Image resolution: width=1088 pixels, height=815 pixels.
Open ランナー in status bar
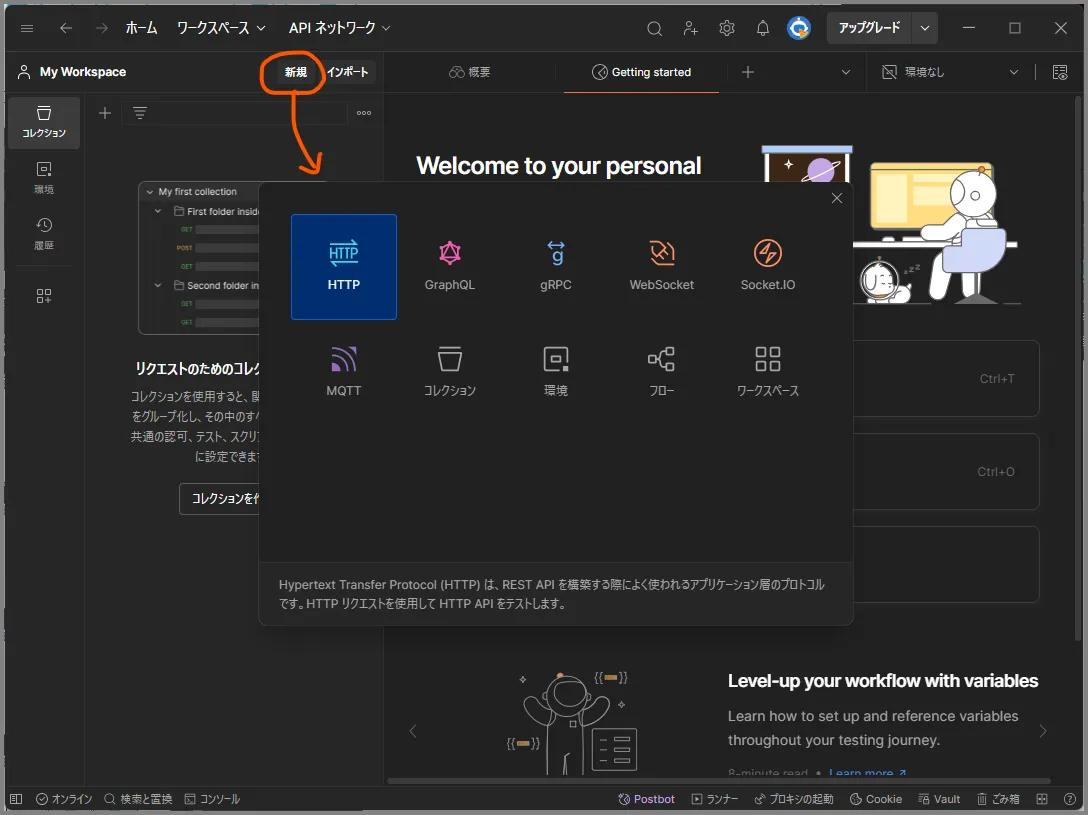coord(715,799)
